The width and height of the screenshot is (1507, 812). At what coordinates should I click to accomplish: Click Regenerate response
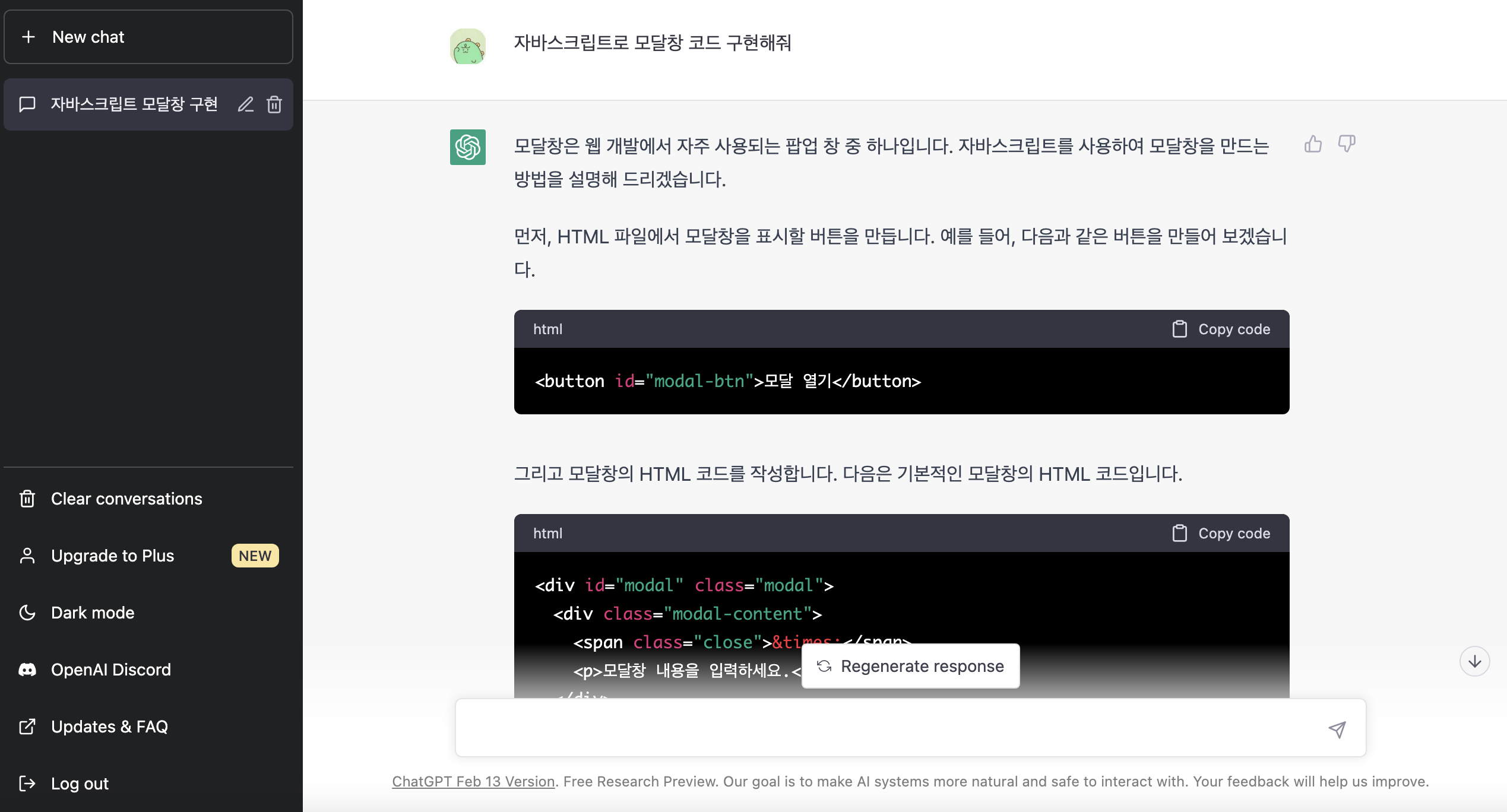pyautogui.click(x=910, y=666)
